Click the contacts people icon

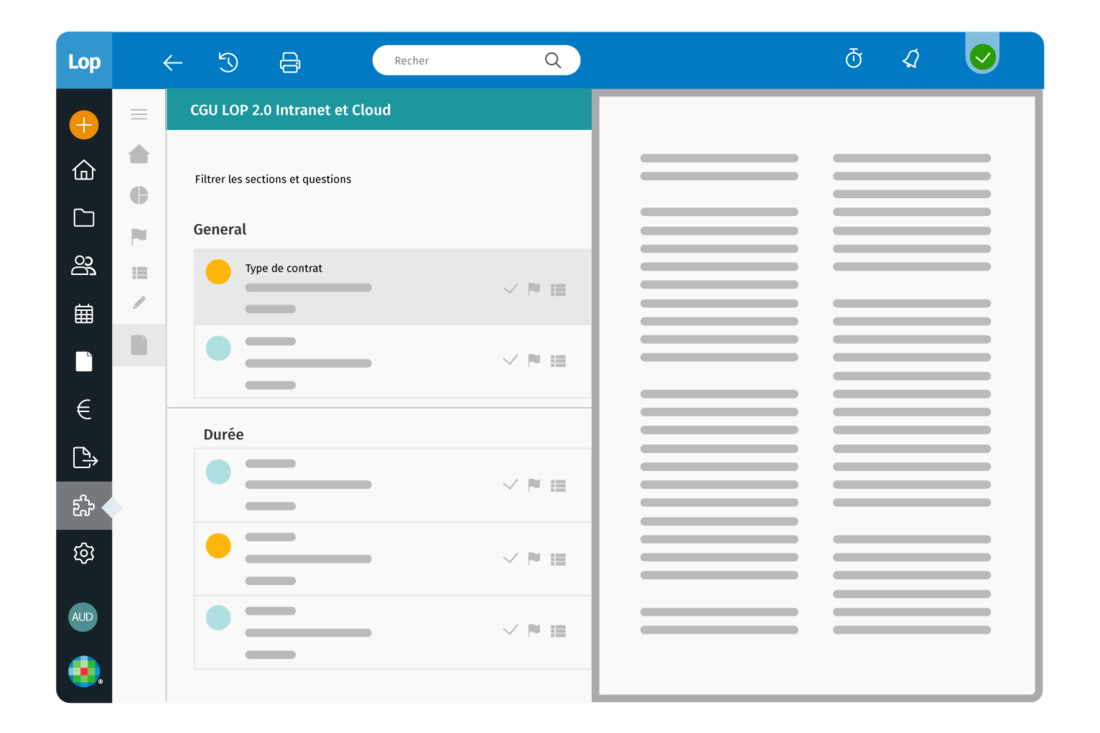(x=84, y=266)
